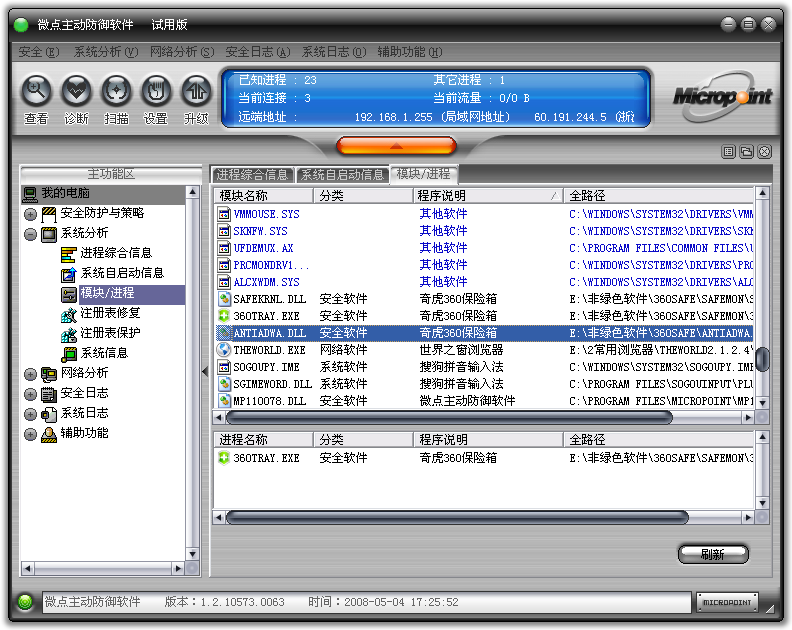
Task: Click the 网络分析 computers icon
Action: (x=49, y=374)
